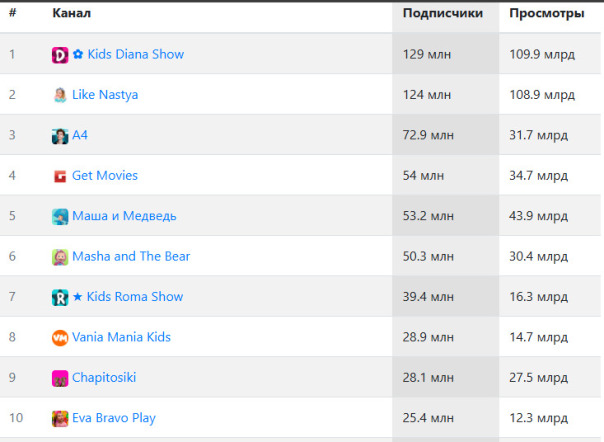Select the 28.9 млн subscribers cell
Screen dimensions: 604x442
(x=446, y=337)
